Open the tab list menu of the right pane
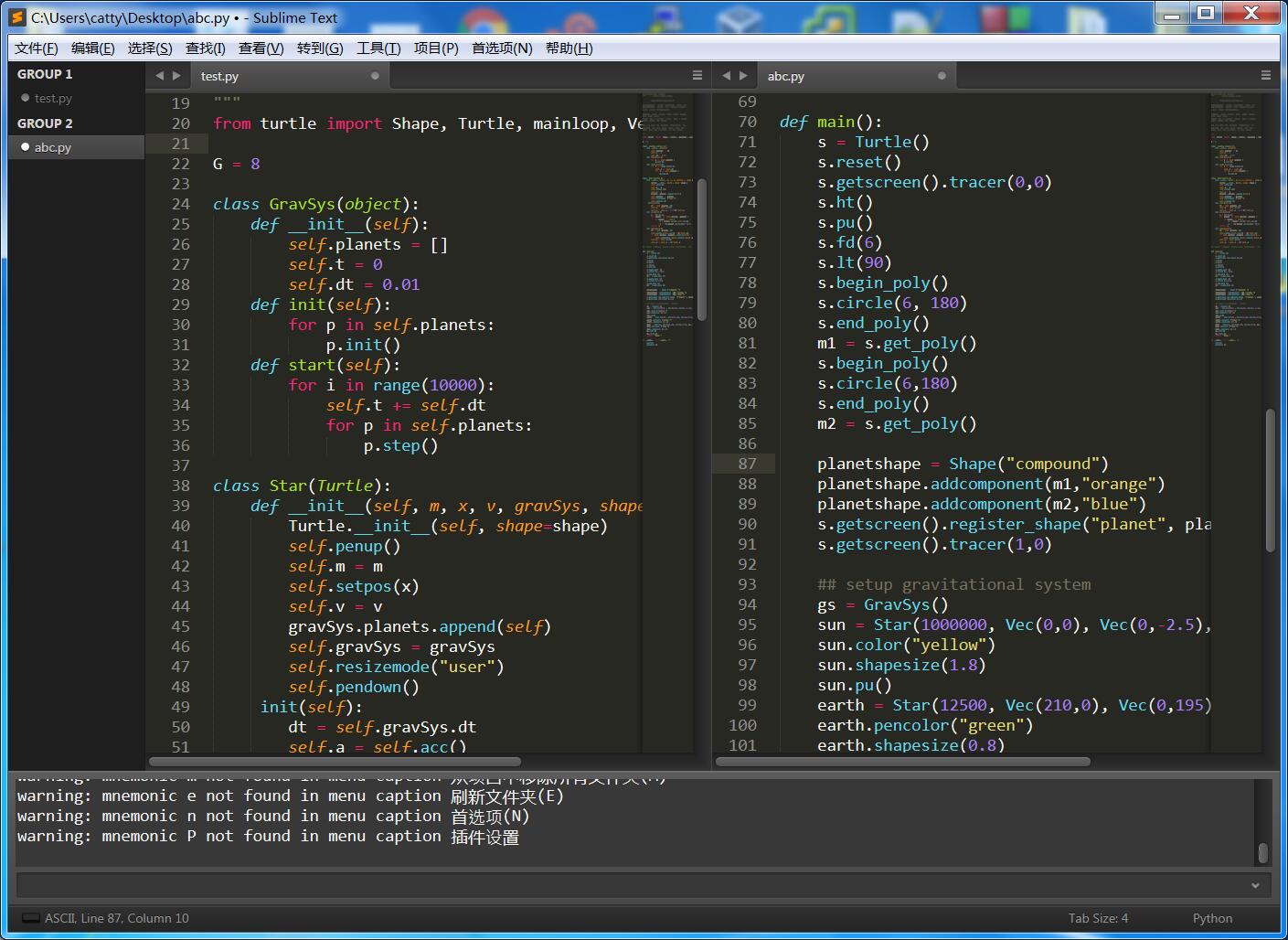Screen dimensions: 1288x940 [x=1266, y=76]
